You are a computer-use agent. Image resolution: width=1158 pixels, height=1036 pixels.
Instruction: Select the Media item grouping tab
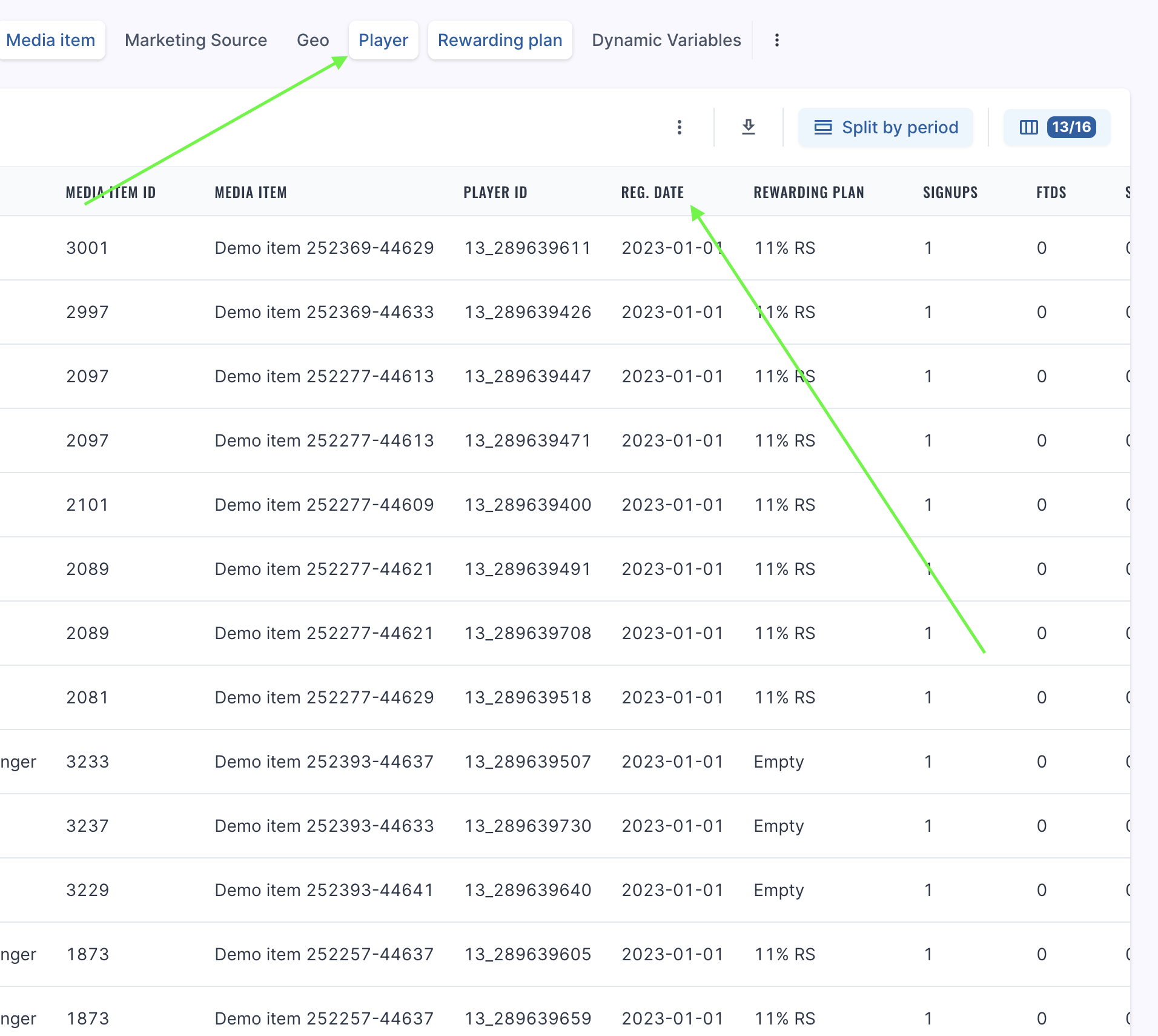51,40
